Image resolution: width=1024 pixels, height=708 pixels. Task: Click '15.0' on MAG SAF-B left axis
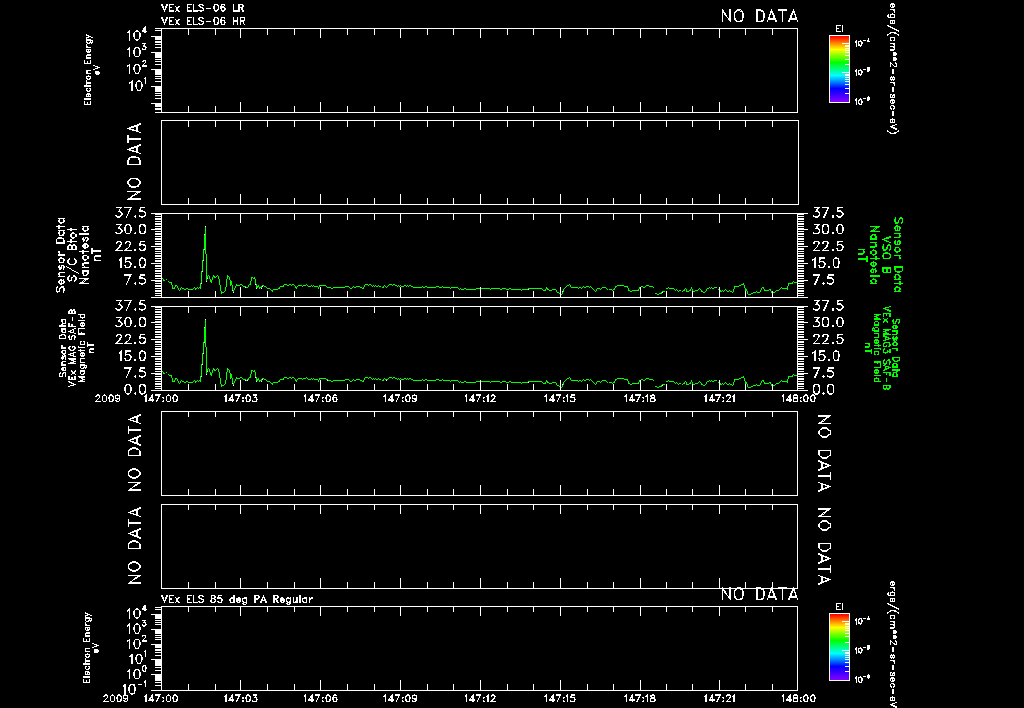133,356
